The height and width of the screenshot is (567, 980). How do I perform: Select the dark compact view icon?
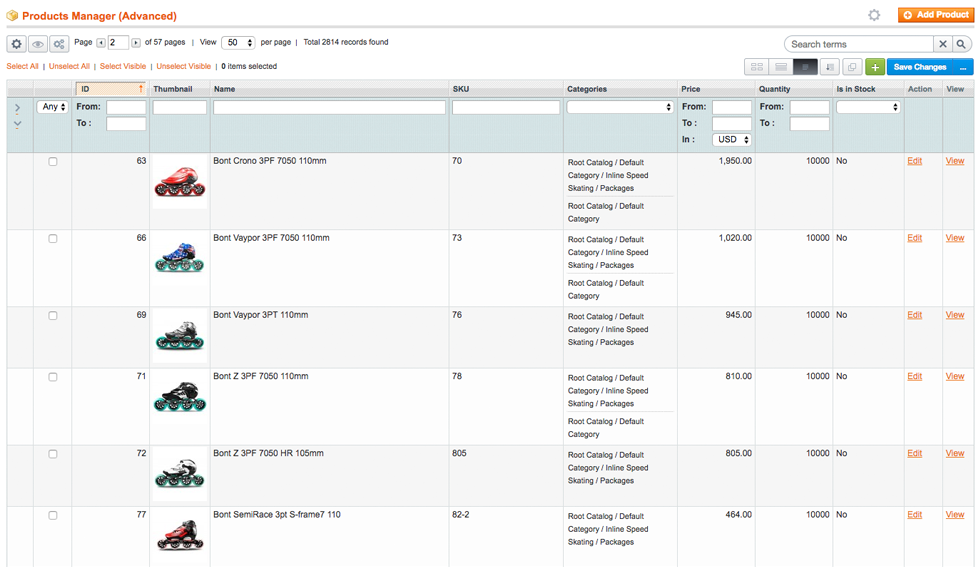click(x=805, y=67)
